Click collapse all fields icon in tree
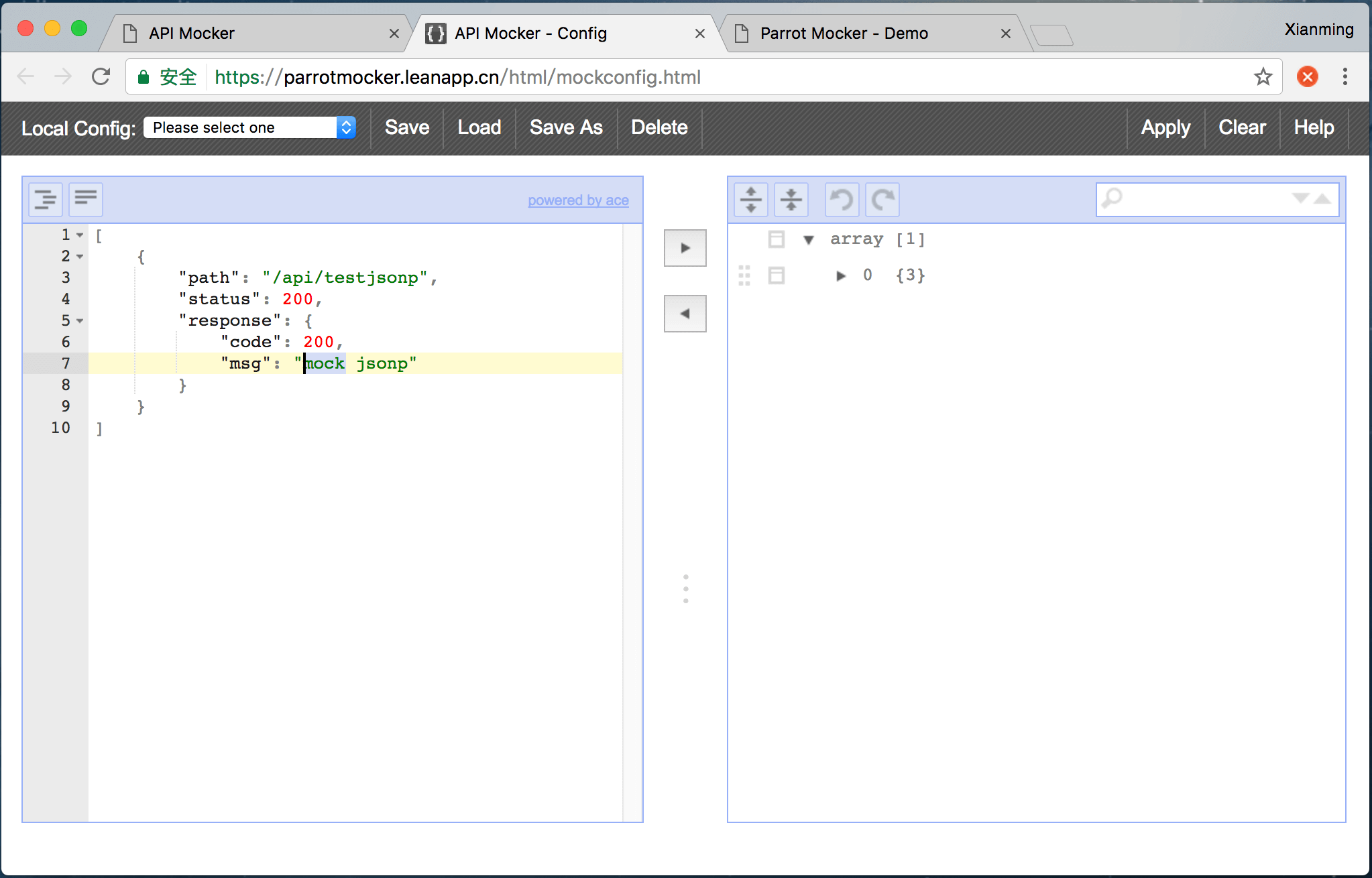Viewport: 1372px width, 878px height. coord(791,200)
